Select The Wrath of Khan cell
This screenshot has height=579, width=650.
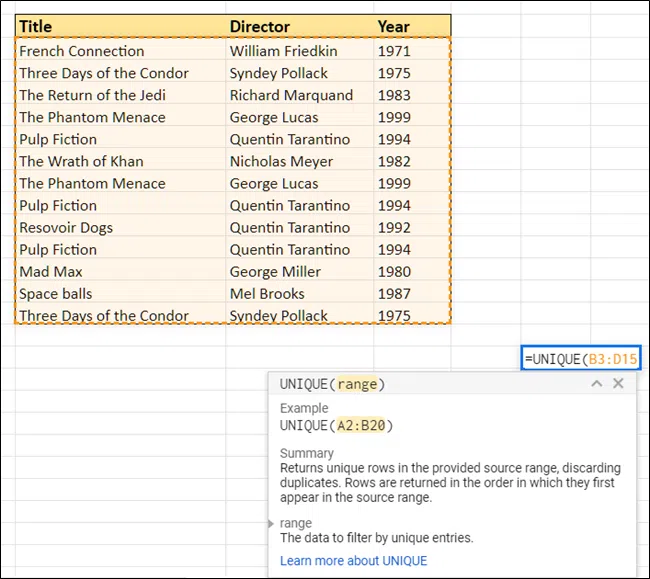(120, 161)
